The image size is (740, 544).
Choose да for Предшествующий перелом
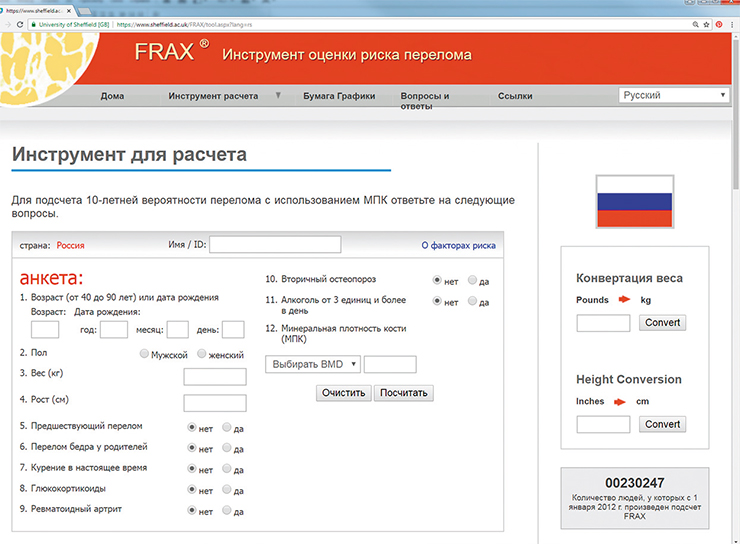227,427
